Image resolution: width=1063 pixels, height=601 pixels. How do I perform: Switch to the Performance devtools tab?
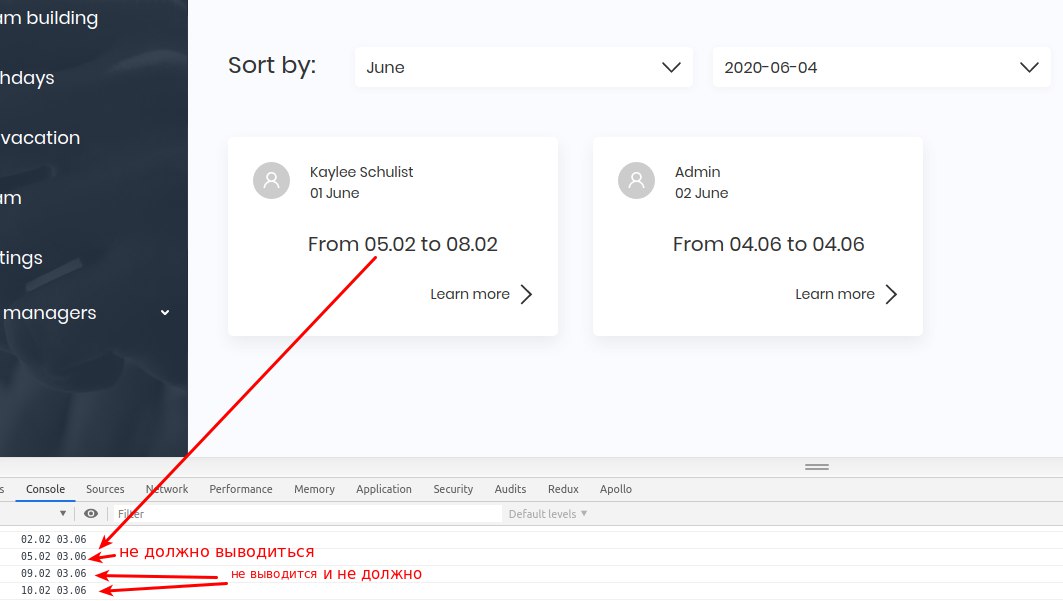pos(241,489)
